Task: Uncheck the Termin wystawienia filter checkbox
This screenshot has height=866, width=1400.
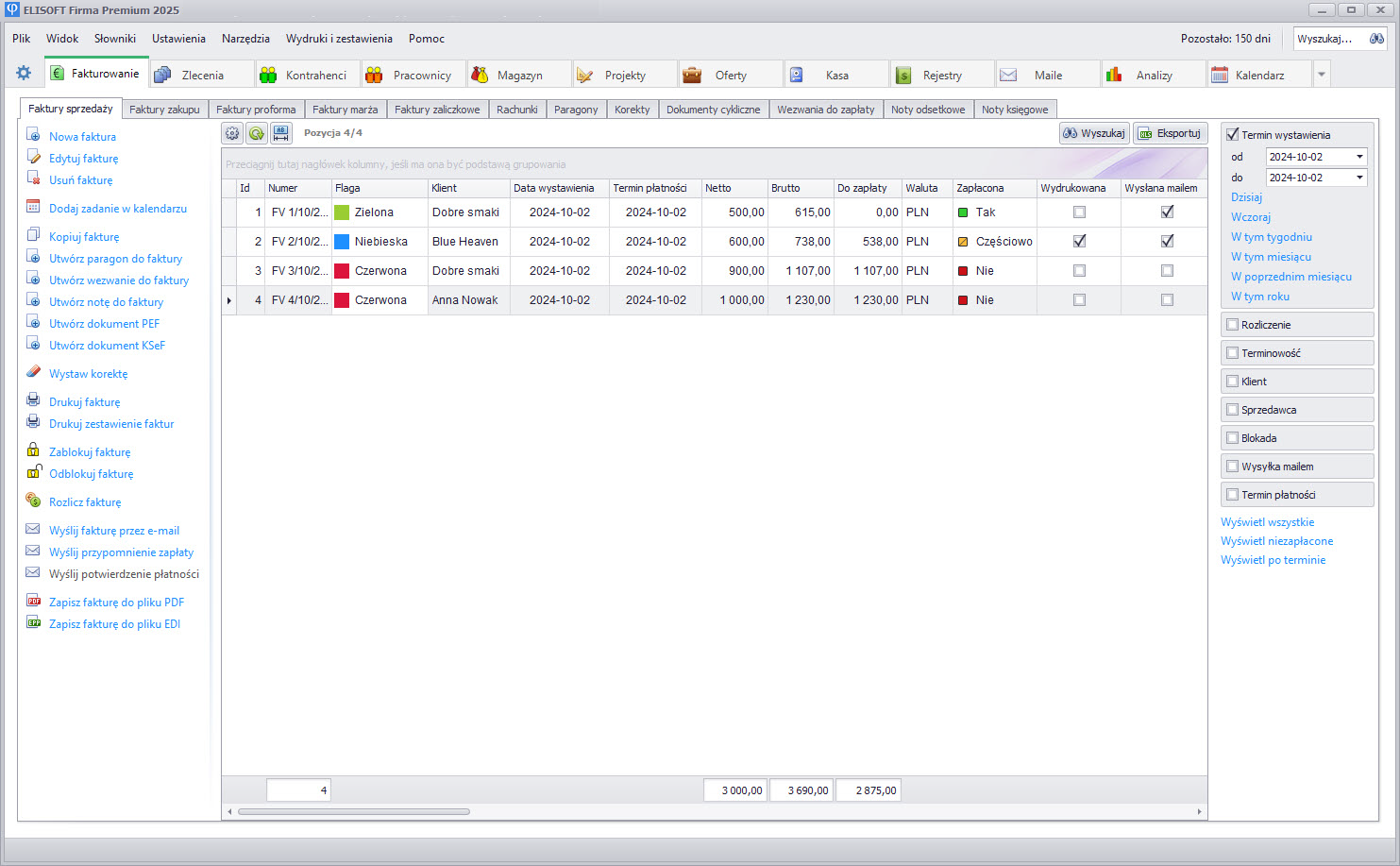Action: (x=1232, y=135)
